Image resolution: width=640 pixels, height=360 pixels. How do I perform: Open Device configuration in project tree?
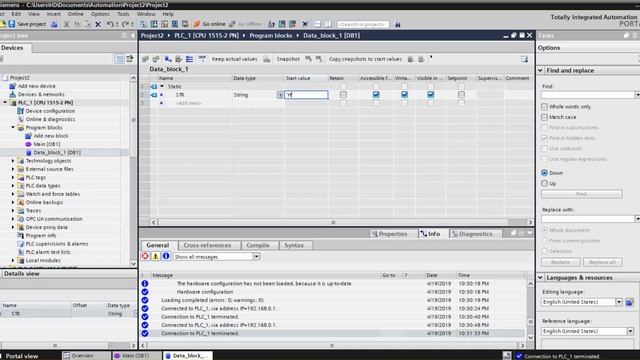coord(50,111)
